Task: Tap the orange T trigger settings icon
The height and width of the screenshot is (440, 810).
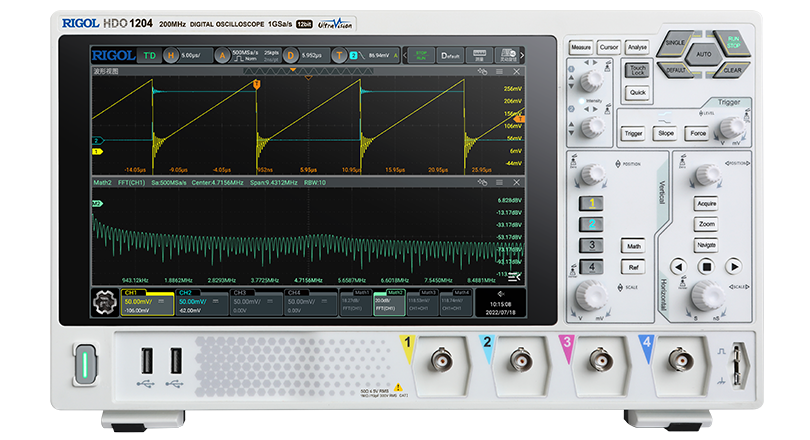Action: (x=339, y=55)
